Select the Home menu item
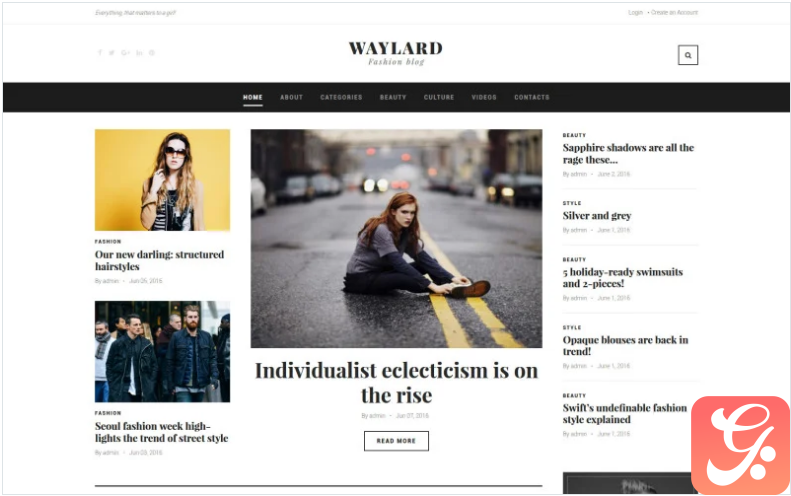Screen dimensions: 791x496 (253, 97)
